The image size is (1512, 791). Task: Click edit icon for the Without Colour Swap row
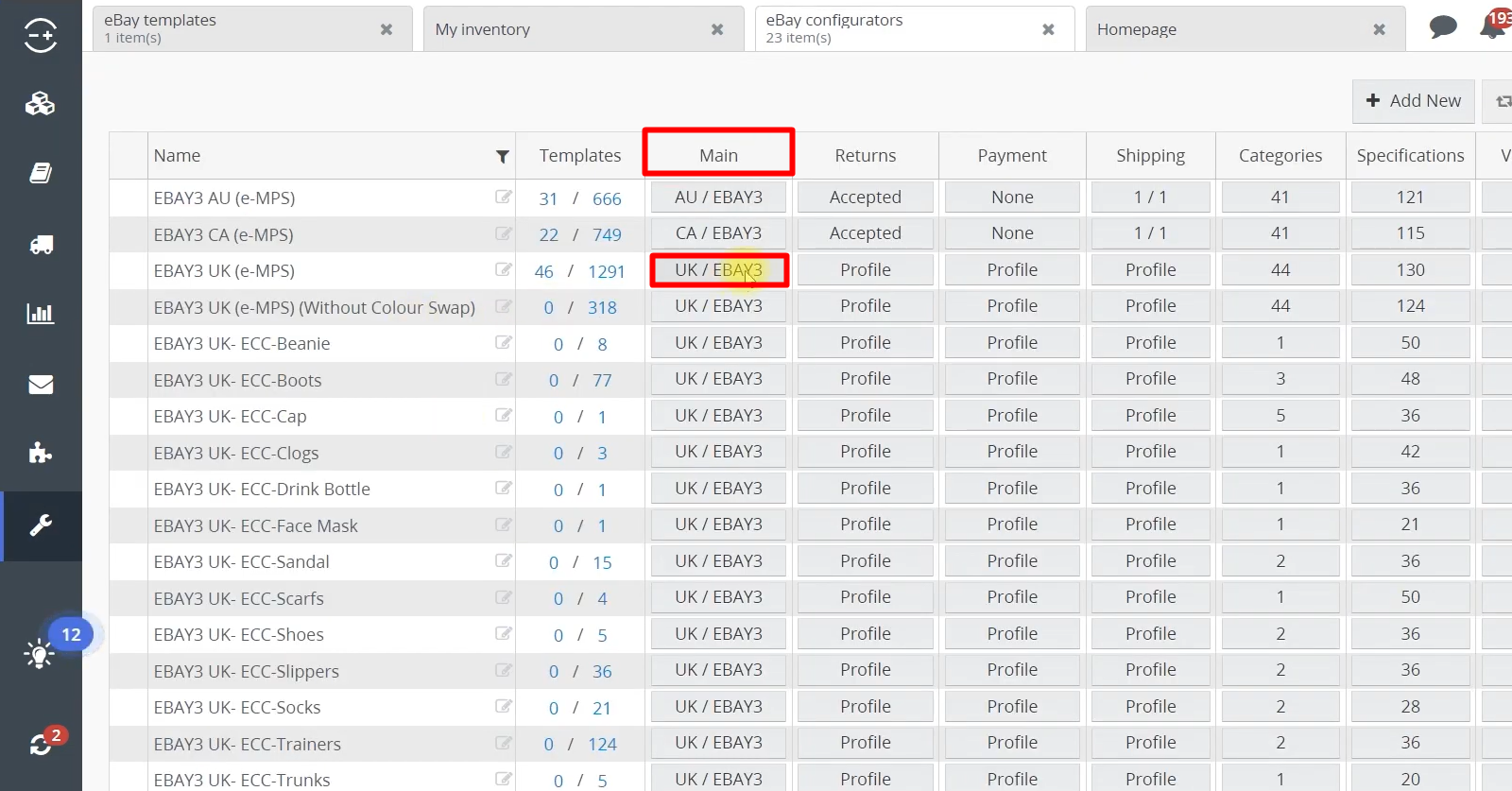pyautogui.click(x=504, y=306)
